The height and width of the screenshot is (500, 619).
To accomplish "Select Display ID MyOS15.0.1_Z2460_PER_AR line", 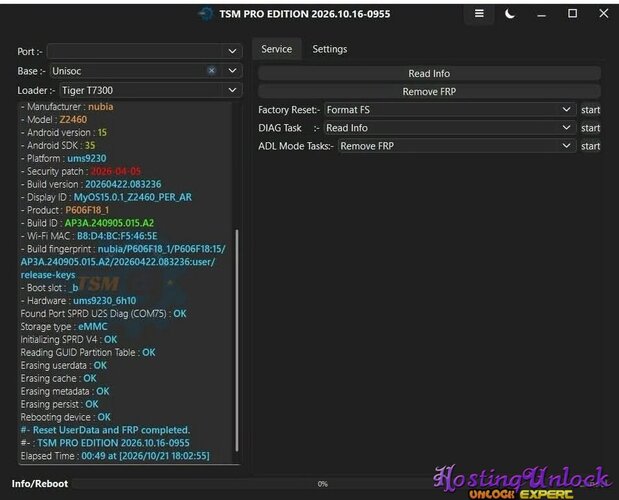I will point(106,197).
